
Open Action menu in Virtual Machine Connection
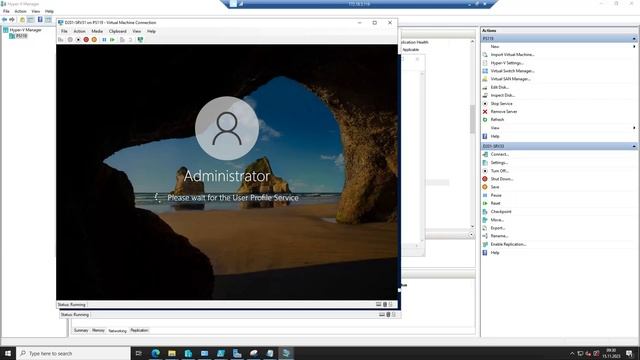pyautogui.click(x=79, y=31)
